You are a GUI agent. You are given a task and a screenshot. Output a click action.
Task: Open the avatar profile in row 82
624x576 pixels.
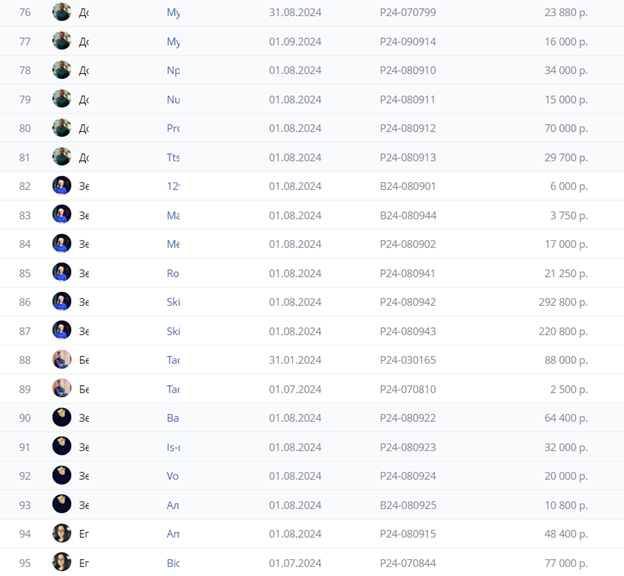coord(62,186)
